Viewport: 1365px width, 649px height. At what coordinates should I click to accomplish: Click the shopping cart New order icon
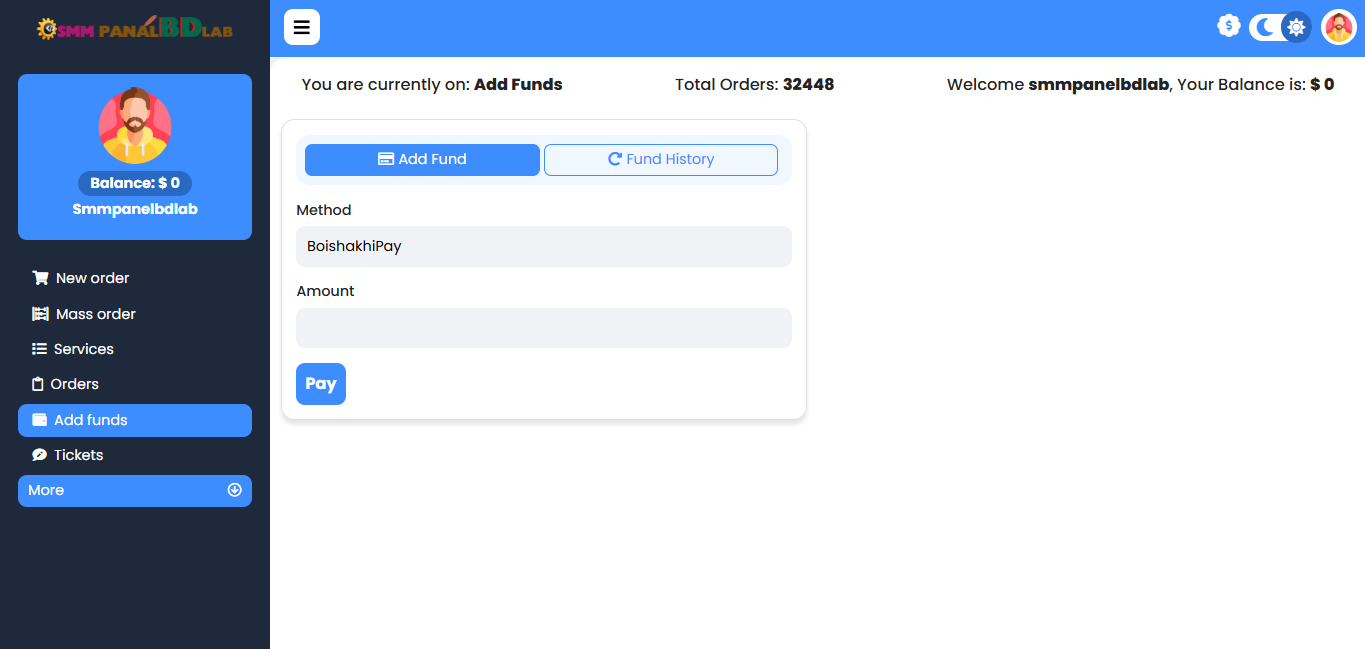(40, 278)
